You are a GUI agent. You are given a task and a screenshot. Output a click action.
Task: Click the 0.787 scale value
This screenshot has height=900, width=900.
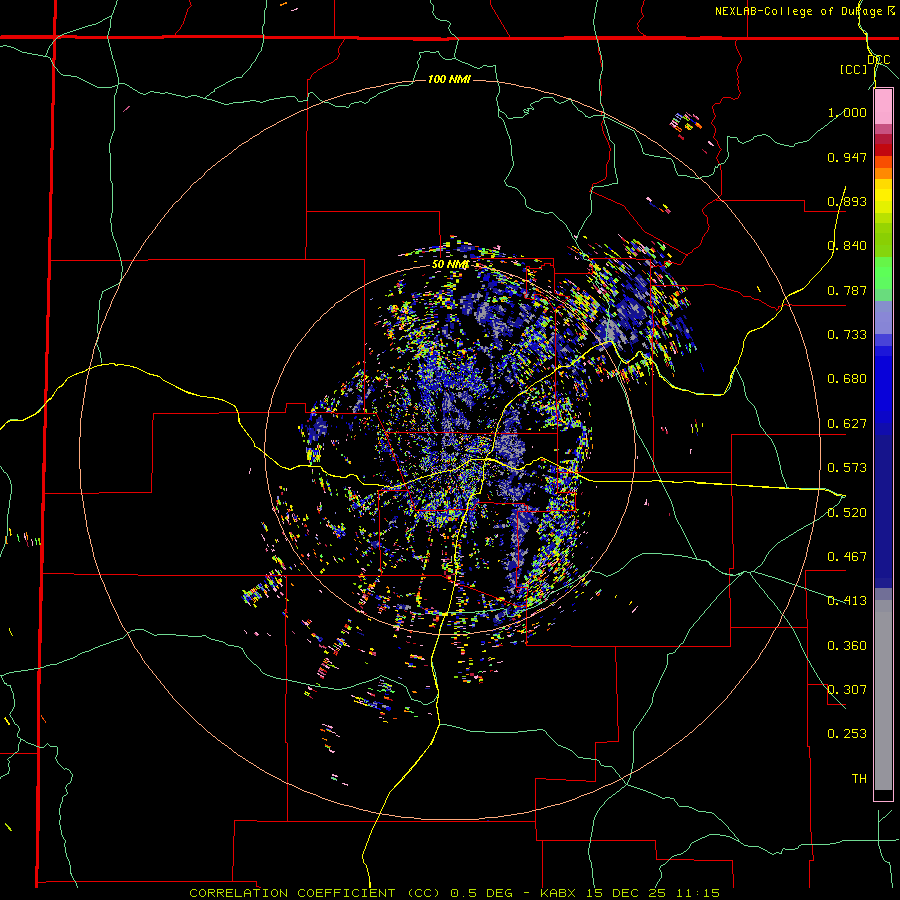(847, 290)
